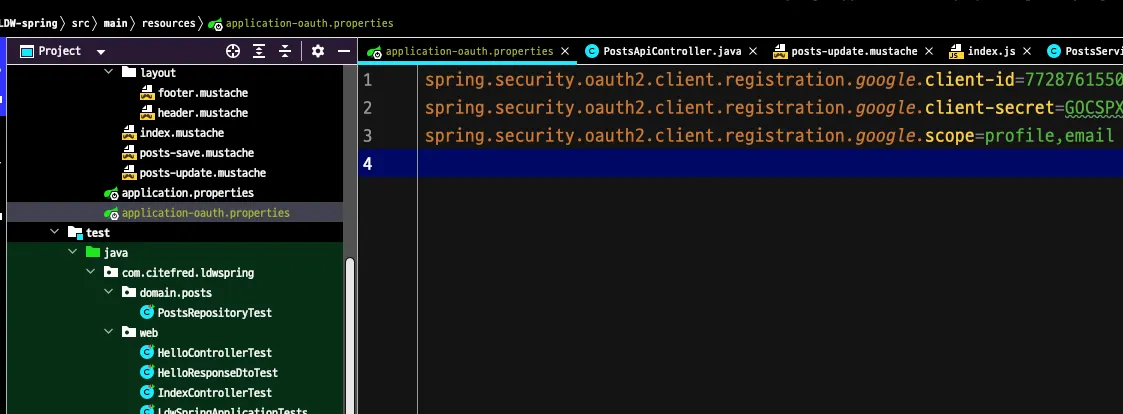This screenshot has height=414, width=1123.
Task: Click 'resources' in the breadcrumb path
Action: click(168, 23)
